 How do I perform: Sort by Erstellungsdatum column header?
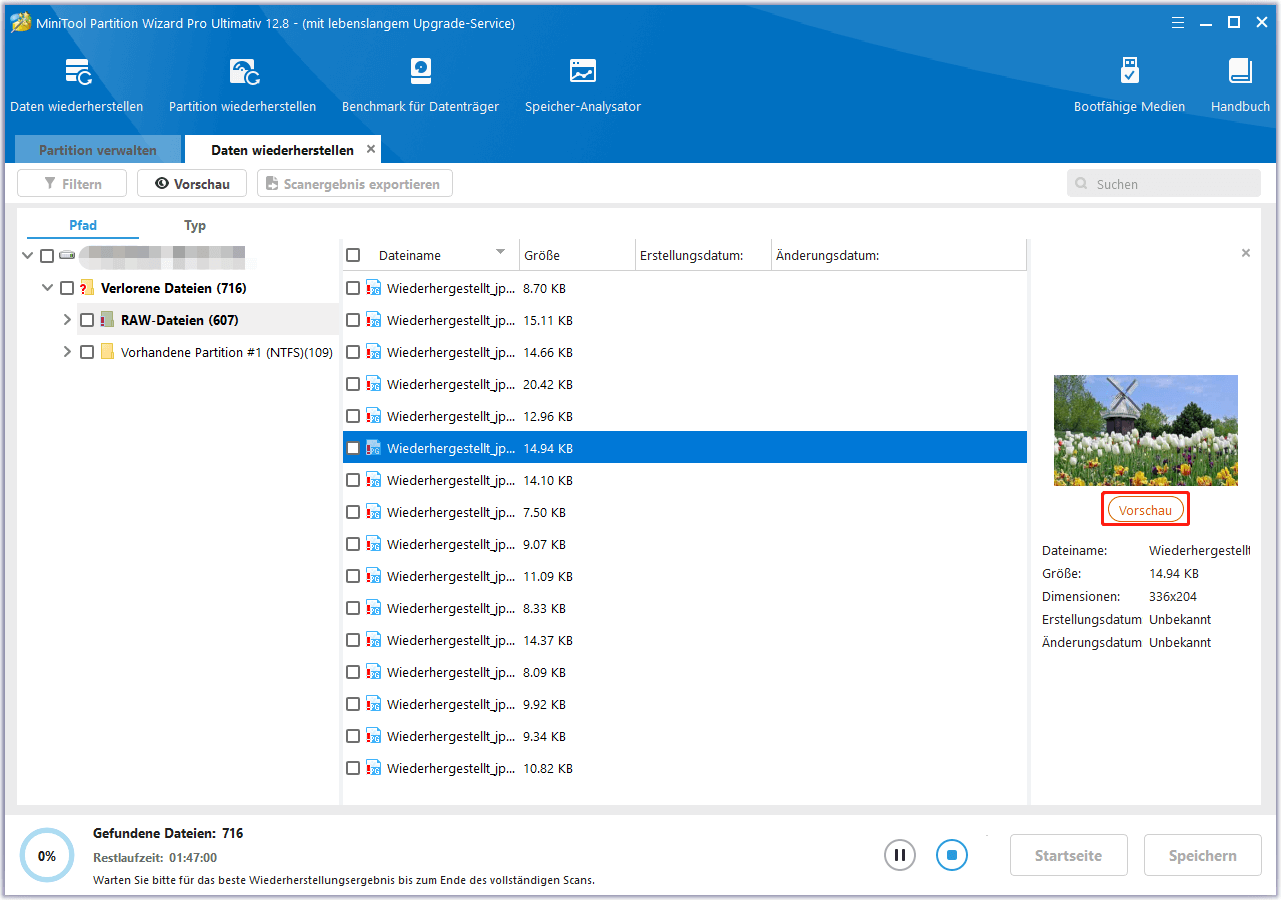click(x=704, y=255)
